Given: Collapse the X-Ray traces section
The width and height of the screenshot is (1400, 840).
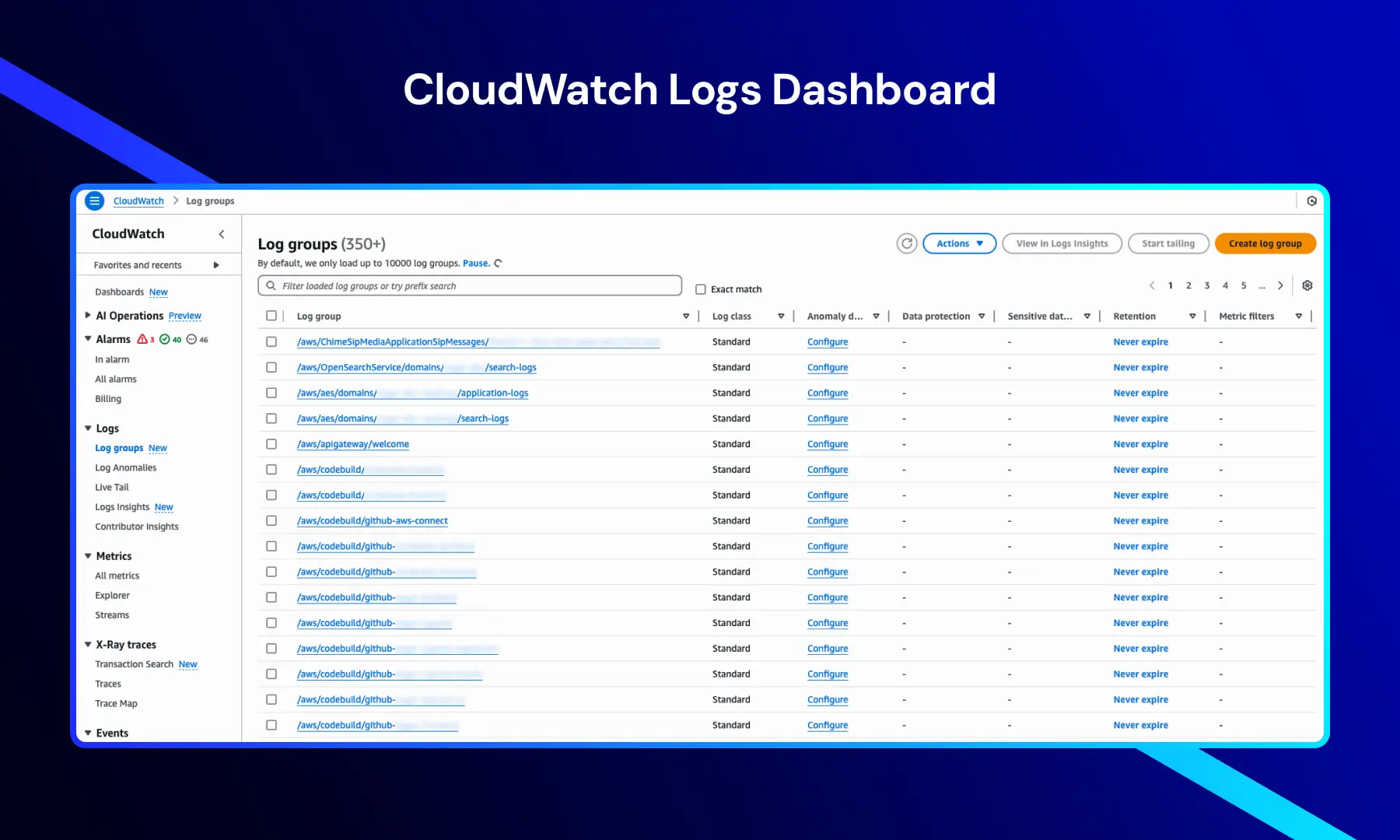Looking at the screenshot, I should pyautogui.click(x=88, y=645).
